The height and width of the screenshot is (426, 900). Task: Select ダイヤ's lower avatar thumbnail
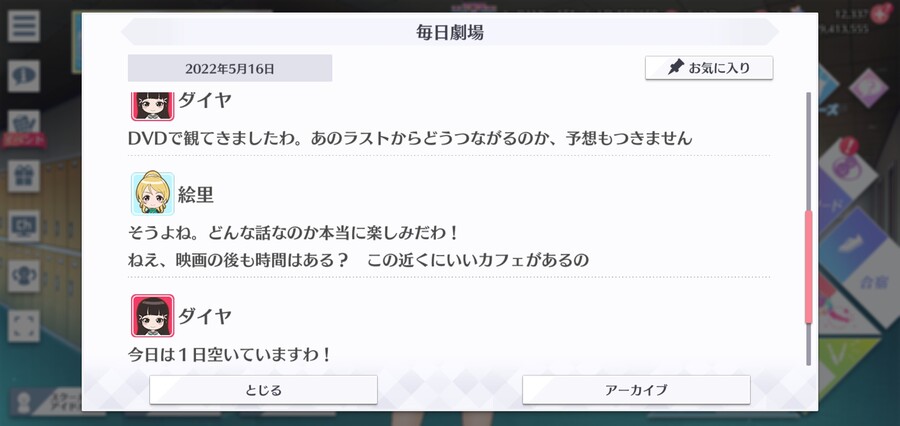153,315
